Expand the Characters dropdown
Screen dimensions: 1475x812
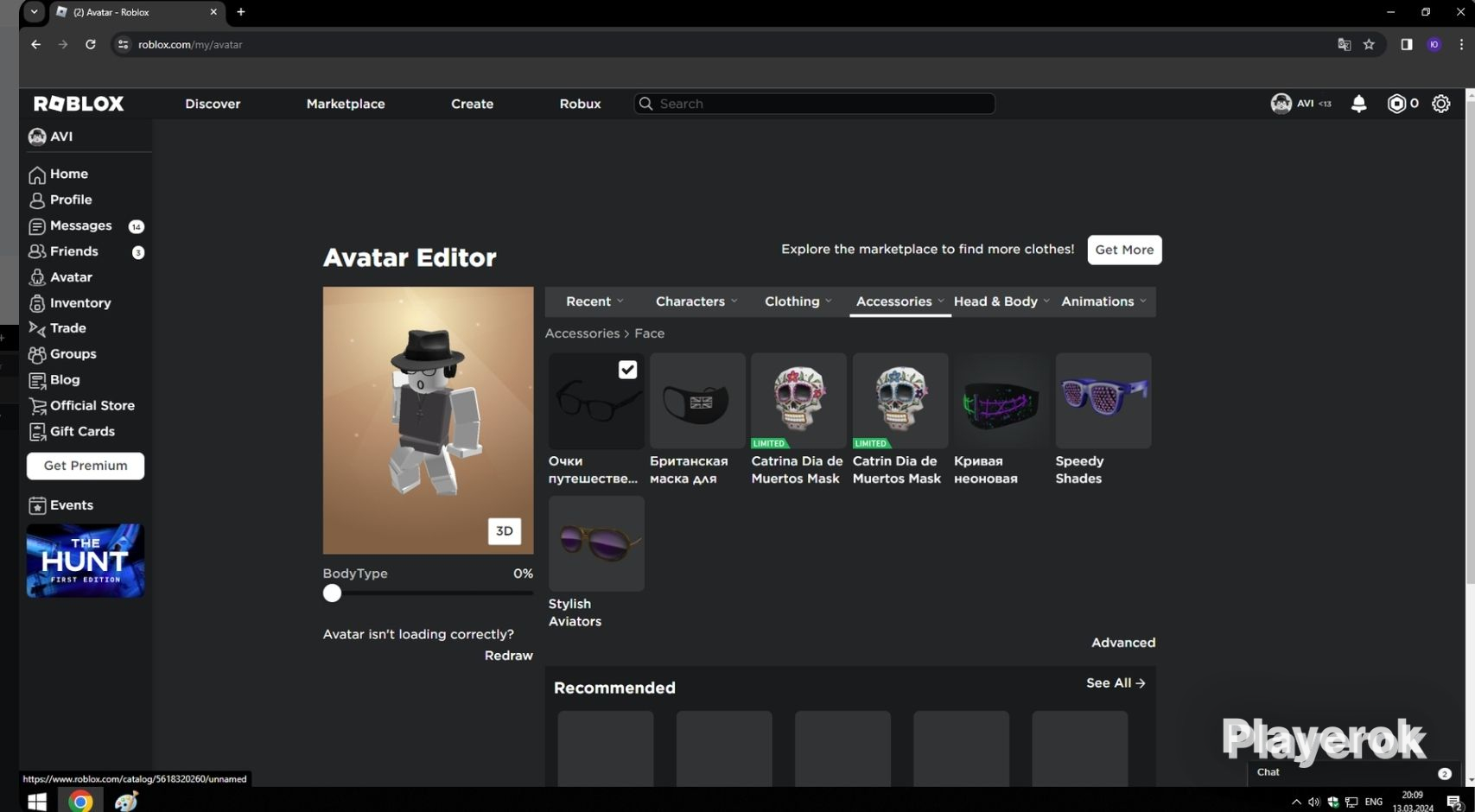696,301
